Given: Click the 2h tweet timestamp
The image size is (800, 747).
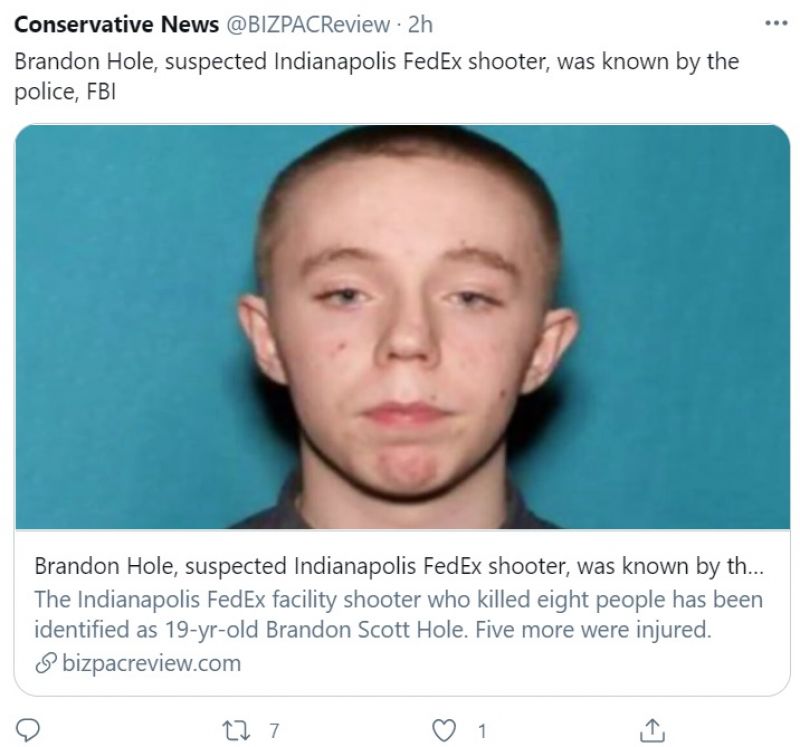Looking at the screenshot, I should [x=420, y=24].
